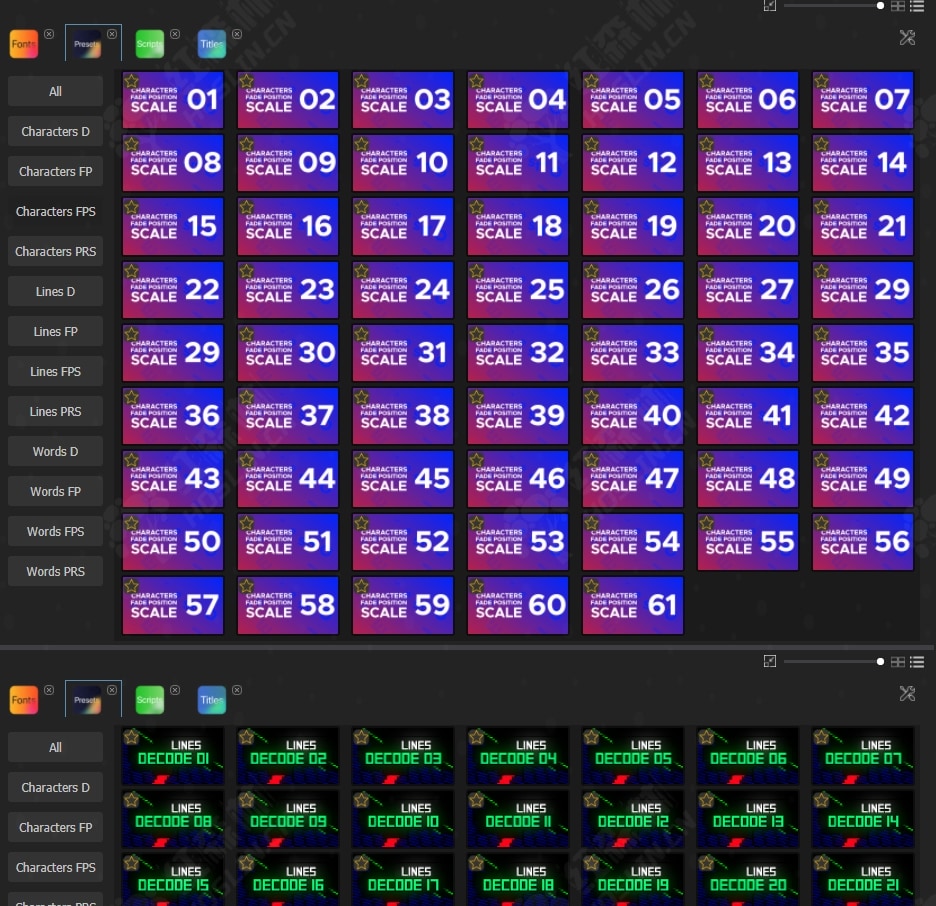Click fit-to-panel icon beside lower size slider

coord(770,661)
